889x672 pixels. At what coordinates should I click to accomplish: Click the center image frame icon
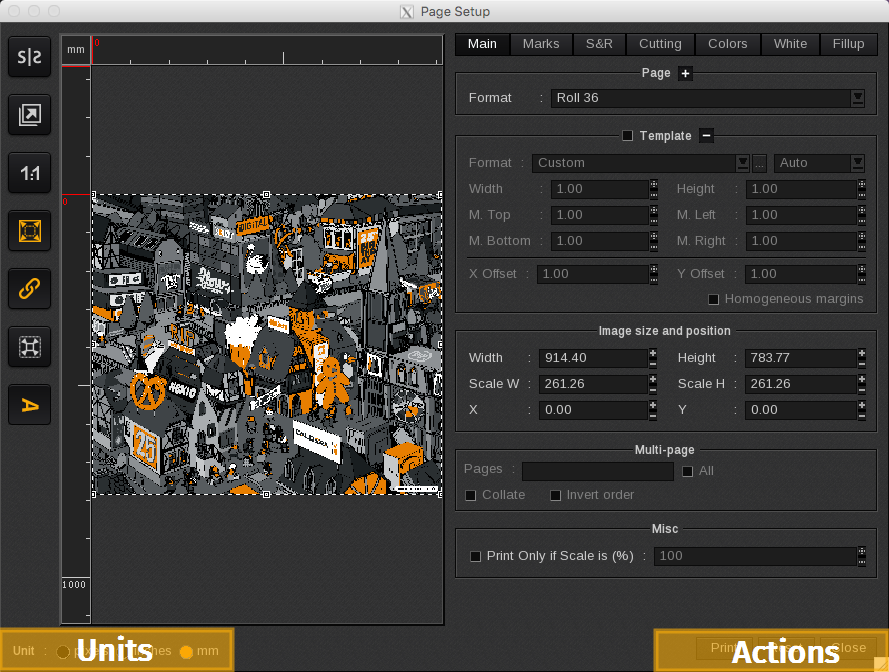30,347
